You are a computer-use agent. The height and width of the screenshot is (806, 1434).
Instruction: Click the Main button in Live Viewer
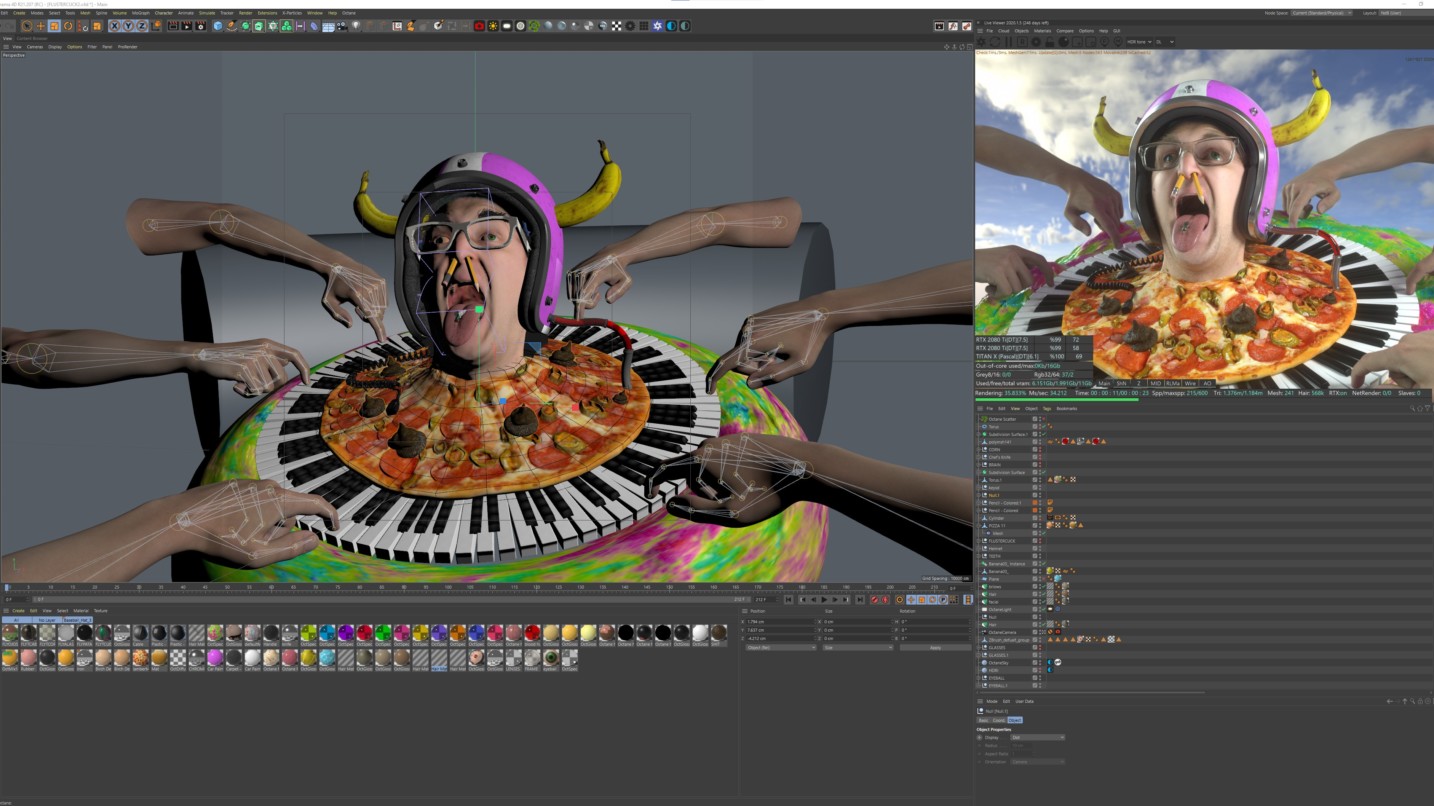[x=1104, y=383]
